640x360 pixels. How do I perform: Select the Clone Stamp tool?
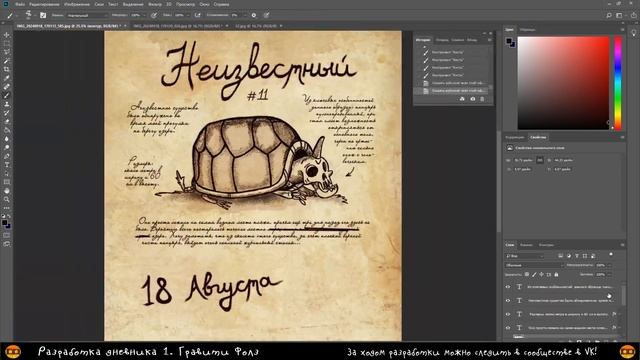pos(7,104)
